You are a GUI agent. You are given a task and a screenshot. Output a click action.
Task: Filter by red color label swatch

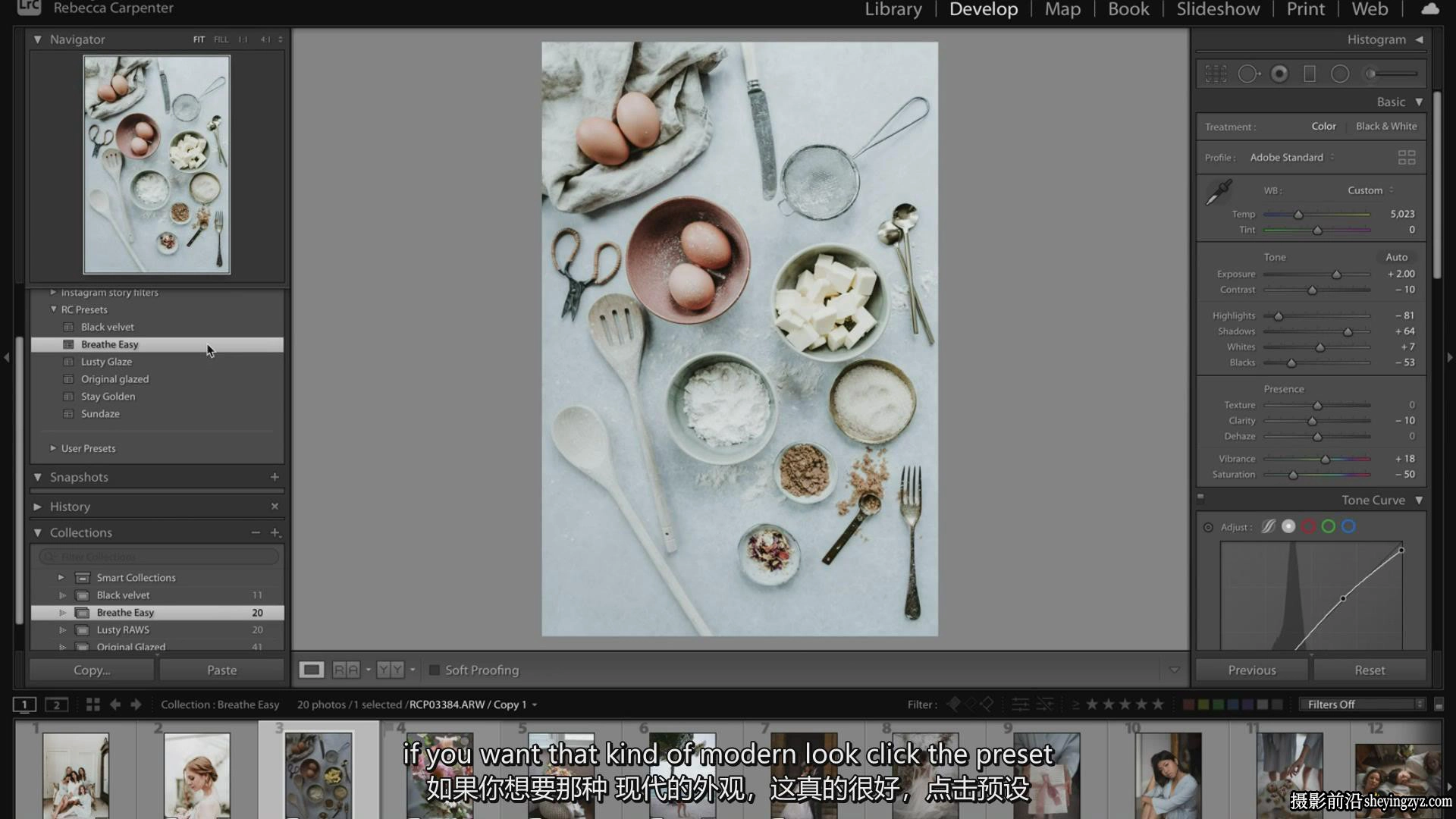point(1188,704)
